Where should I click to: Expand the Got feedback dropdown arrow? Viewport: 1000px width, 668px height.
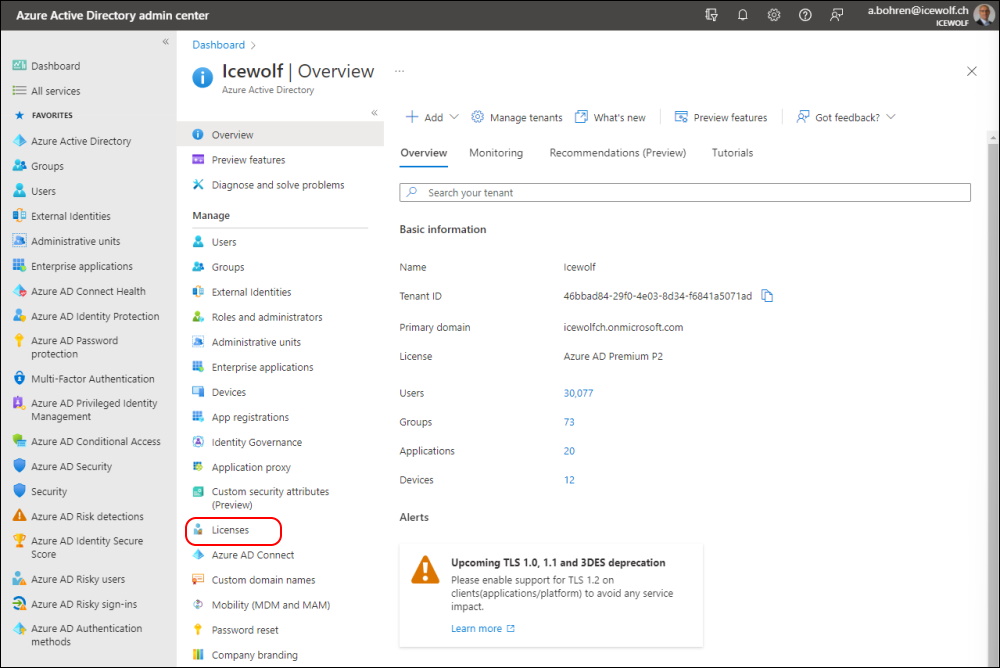click(x=891, y=117)
